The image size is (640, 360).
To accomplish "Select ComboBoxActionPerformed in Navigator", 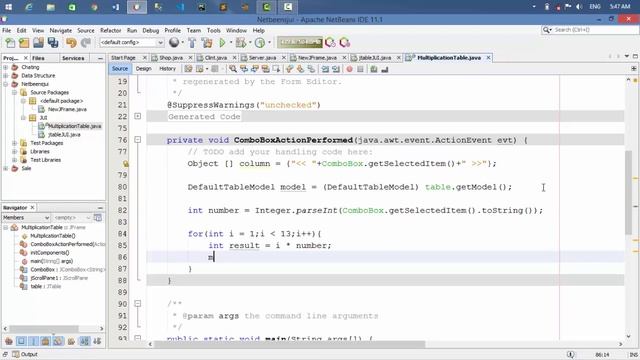I will point(67,244).
